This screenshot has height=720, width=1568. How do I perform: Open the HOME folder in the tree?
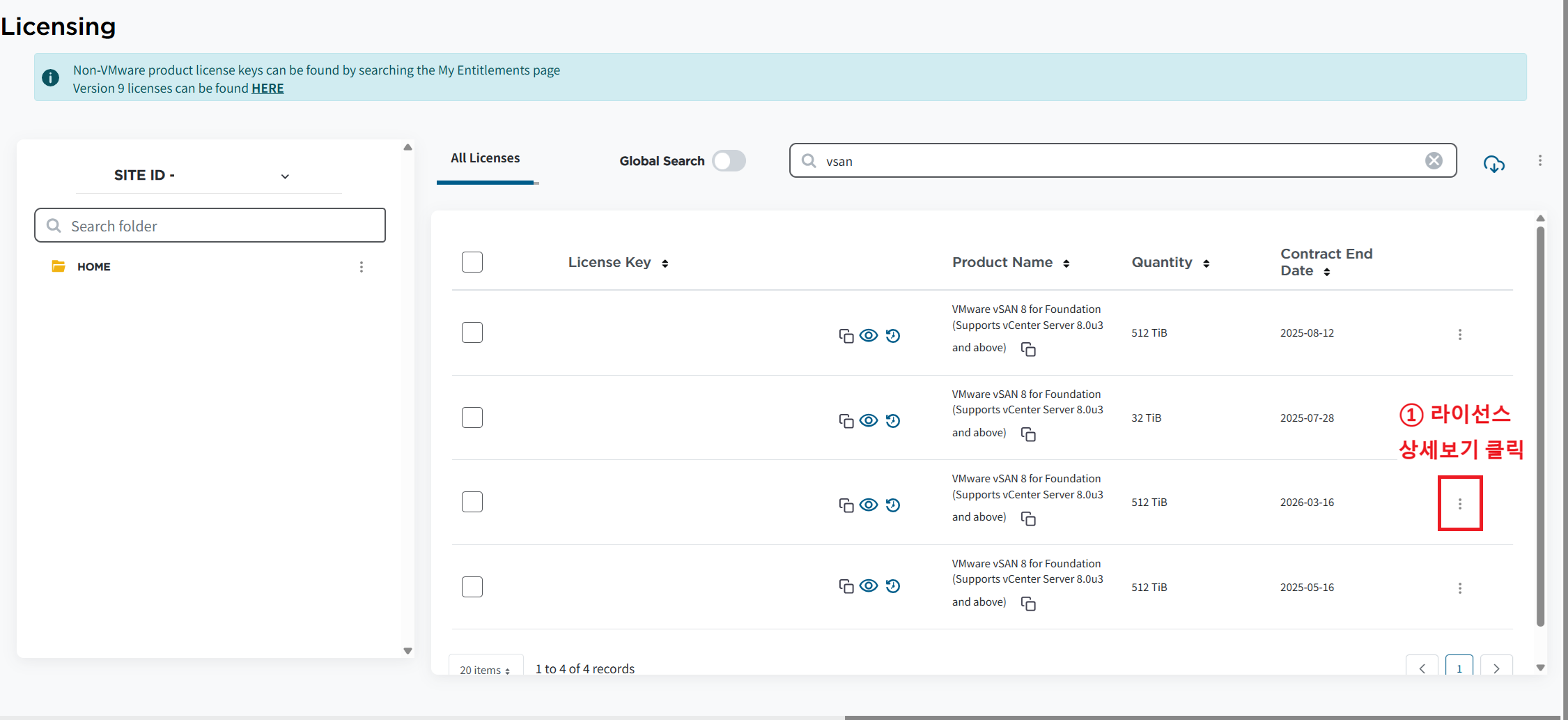tap(93, 267)
